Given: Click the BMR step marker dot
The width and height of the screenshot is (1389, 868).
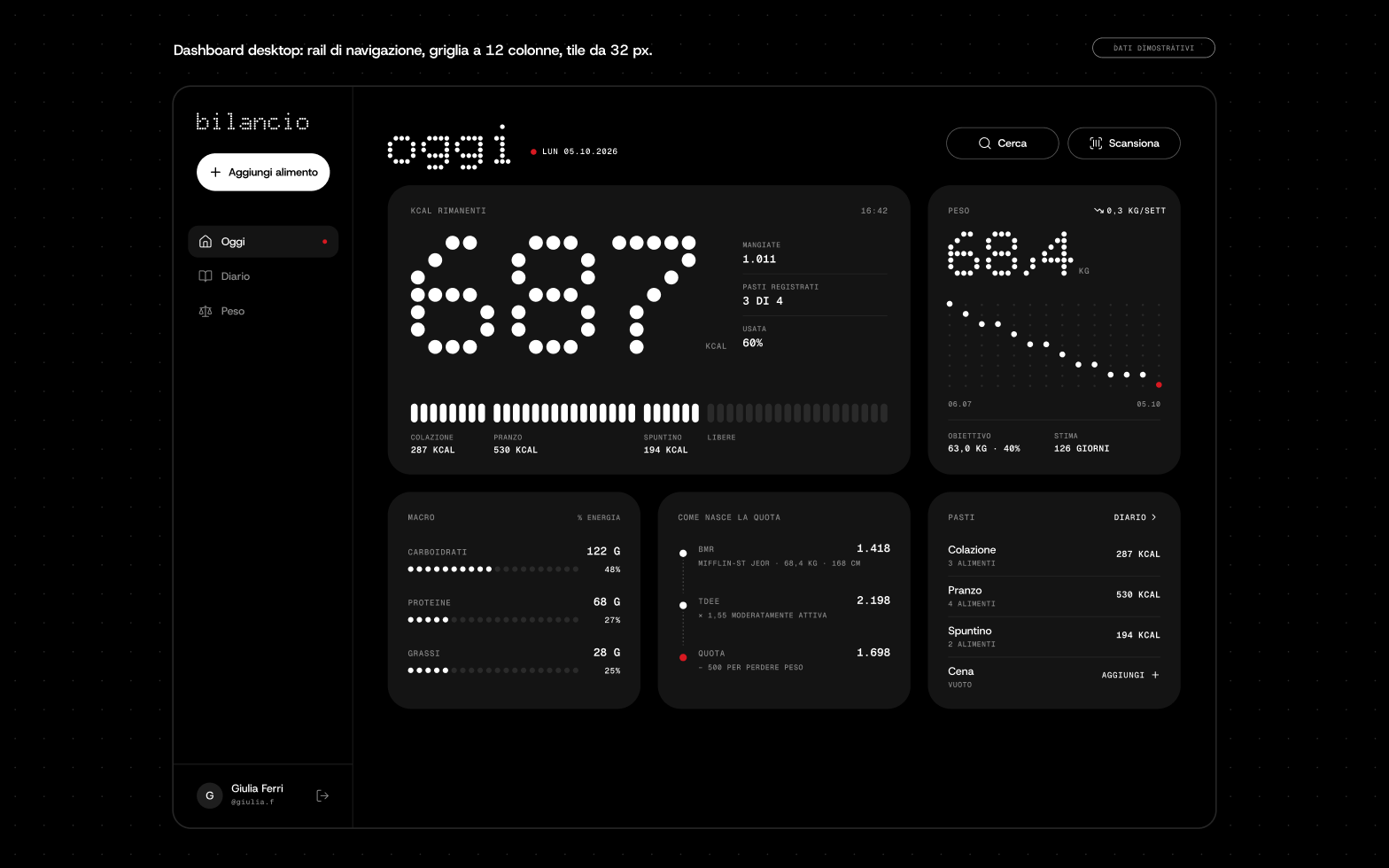Looking at the screenshot, I should click(x=683, y=554).
